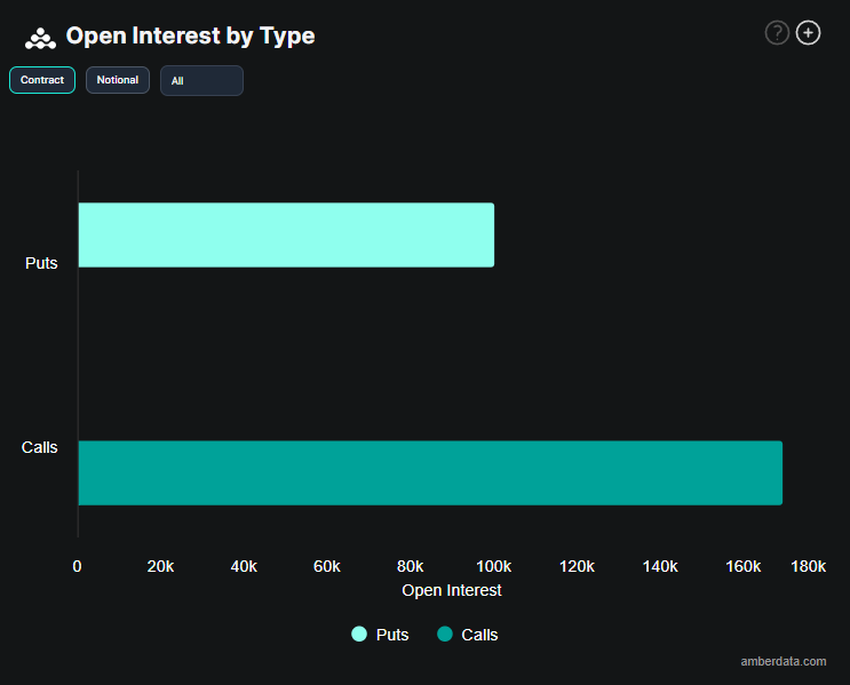Open the amberdata.com link
This screenshot has width=850, height=685.
pos(783,661)
